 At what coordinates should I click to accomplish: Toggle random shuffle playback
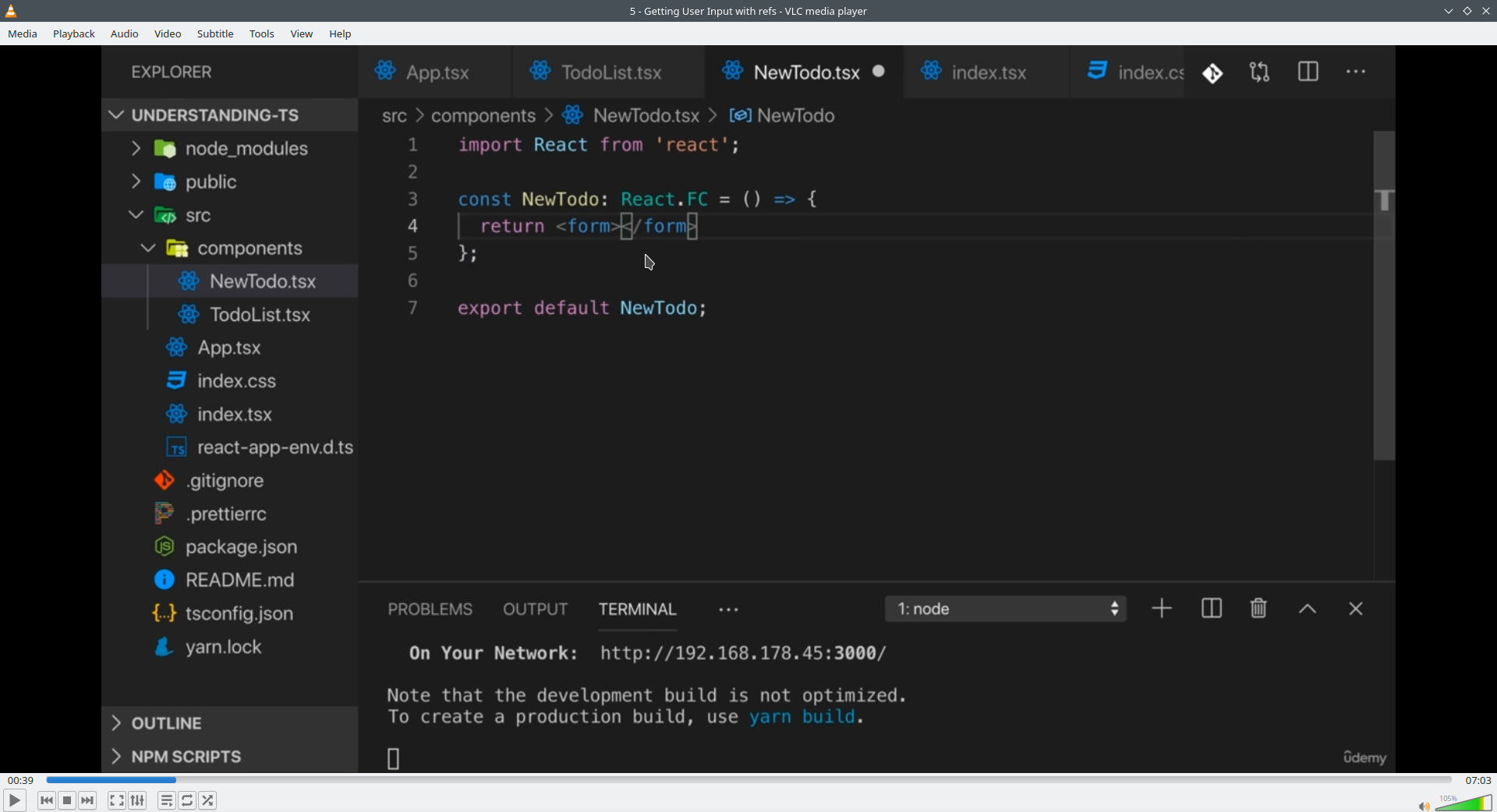pos(208,800)
